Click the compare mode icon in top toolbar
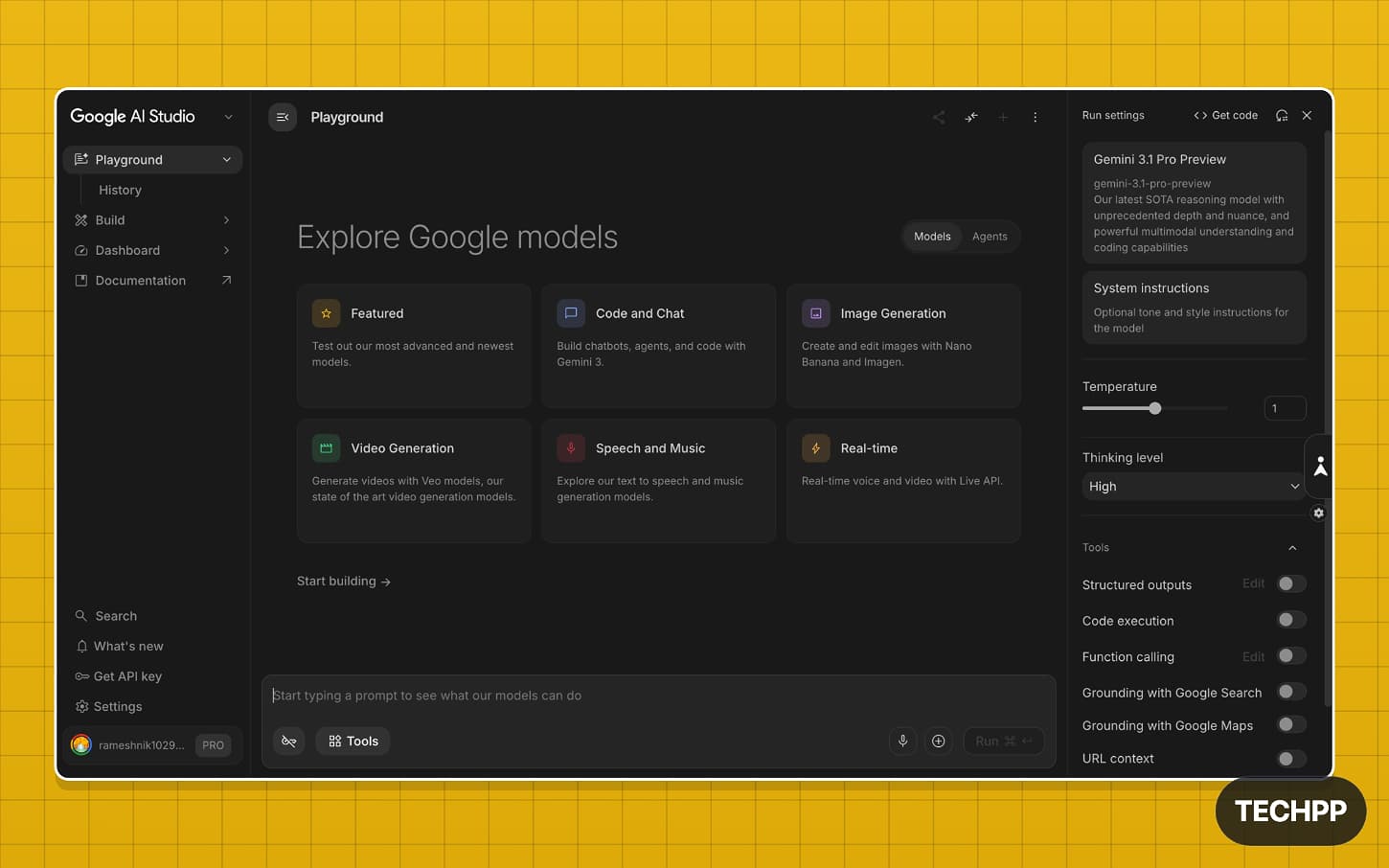1389x868 pixels. click(971, 117)
